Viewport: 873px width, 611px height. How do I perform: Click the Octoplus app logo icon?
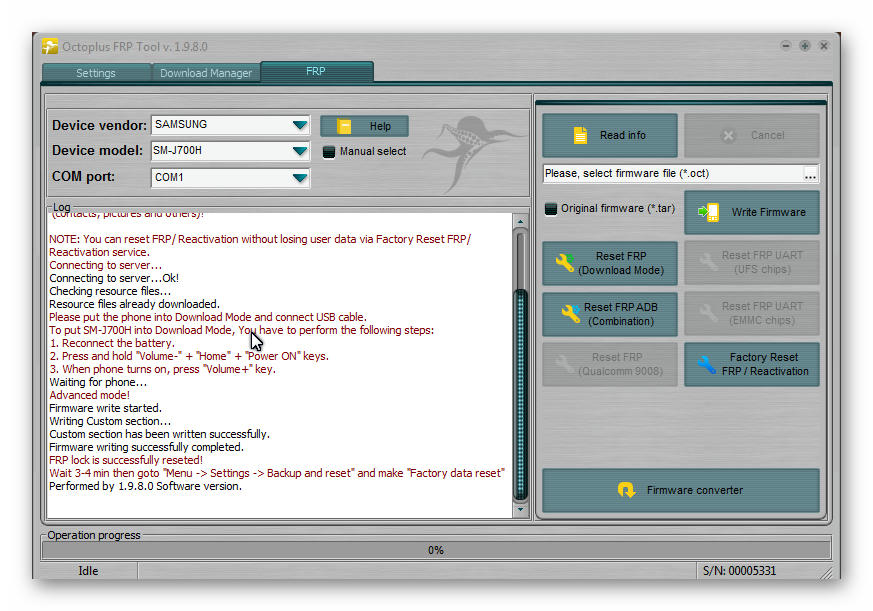pos(50,46)
